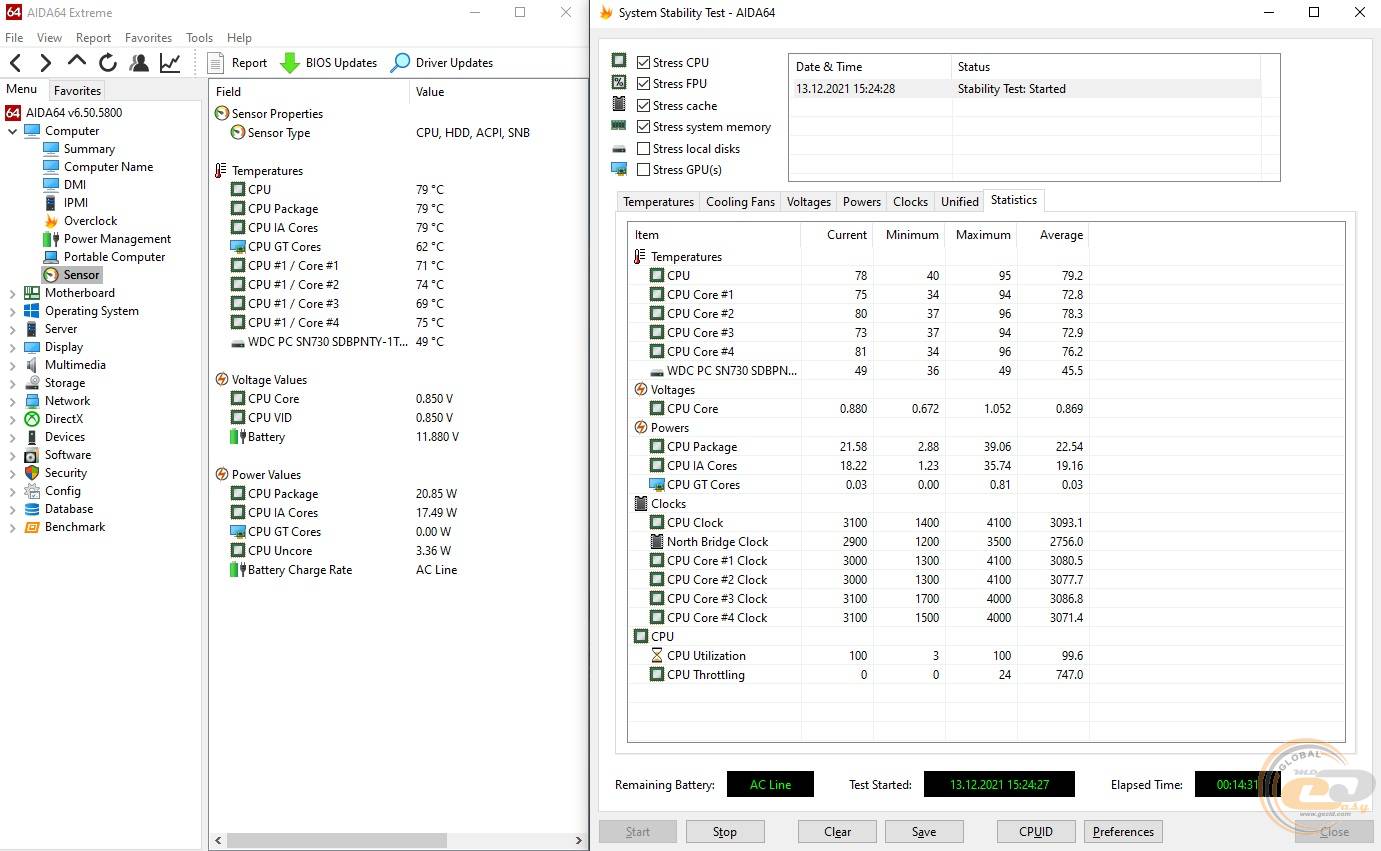The height and width of the screenshot is (851, 1381).
Task: Select the Database tree icon
Action: click(31, 509)
